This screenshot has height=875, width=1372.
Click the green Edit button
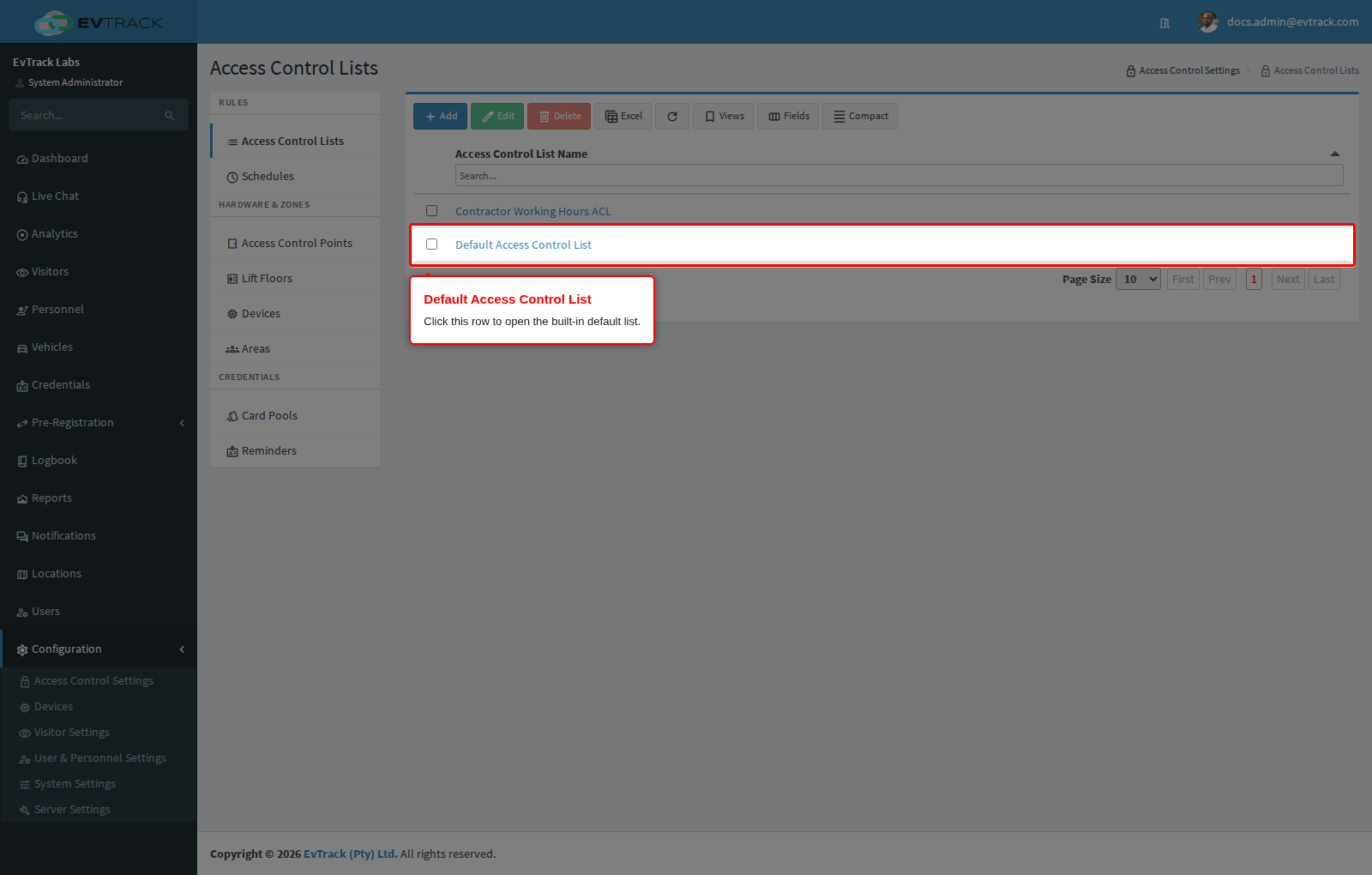(497, 117)
